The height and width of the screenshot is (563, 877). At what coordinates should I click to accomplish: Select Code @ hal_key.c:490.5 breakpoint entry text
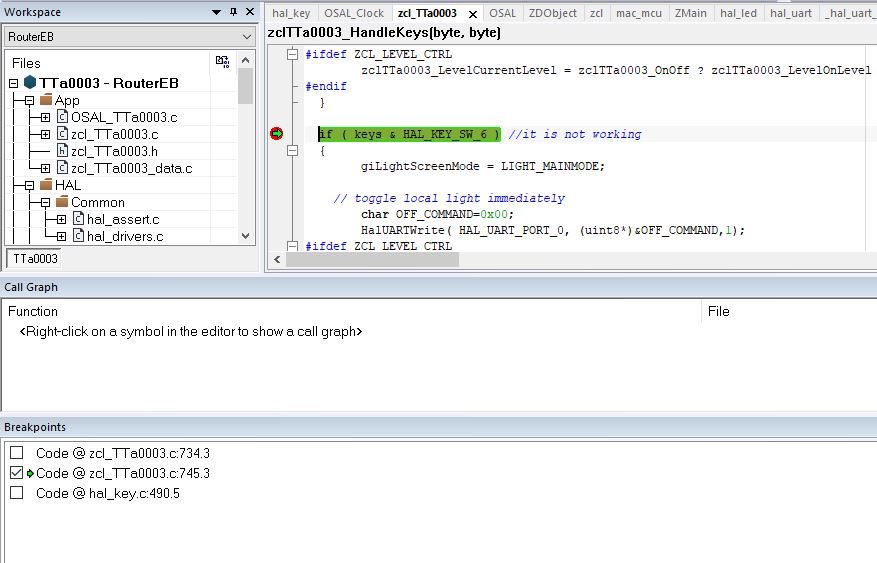108,493
